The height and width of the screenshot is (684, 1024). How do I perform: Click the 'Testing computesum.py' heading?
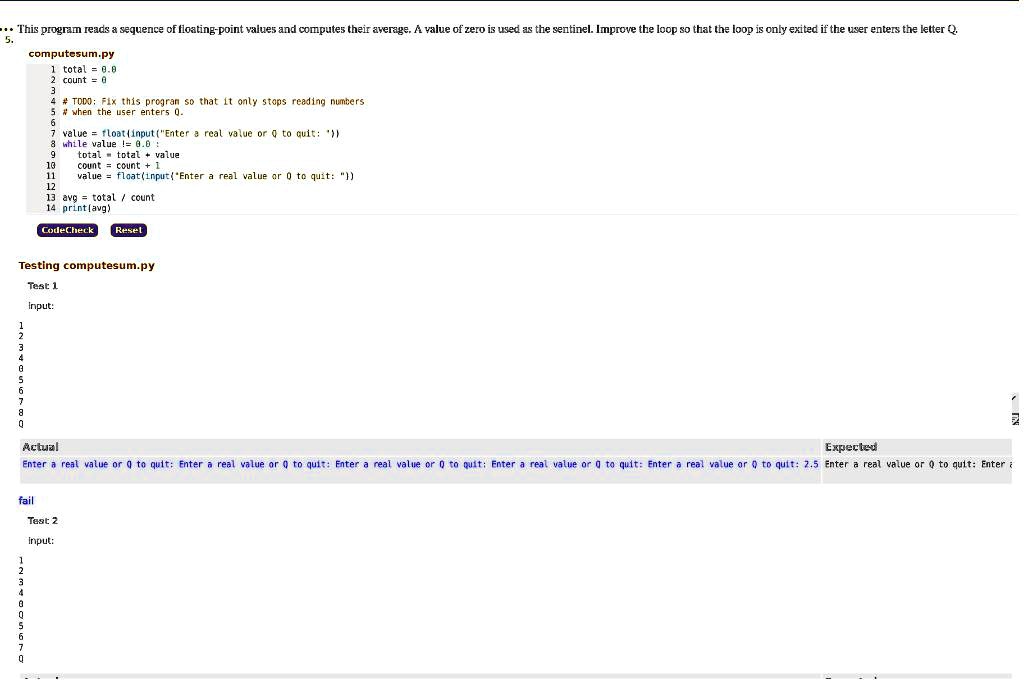point(86,265)
